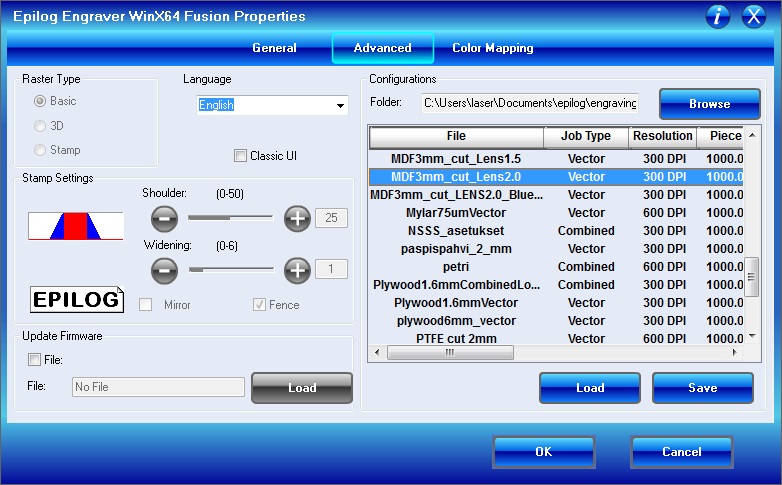This screenshot has width=782, height=485.
Task: Sort by the File column header
Action: [456, 136]
